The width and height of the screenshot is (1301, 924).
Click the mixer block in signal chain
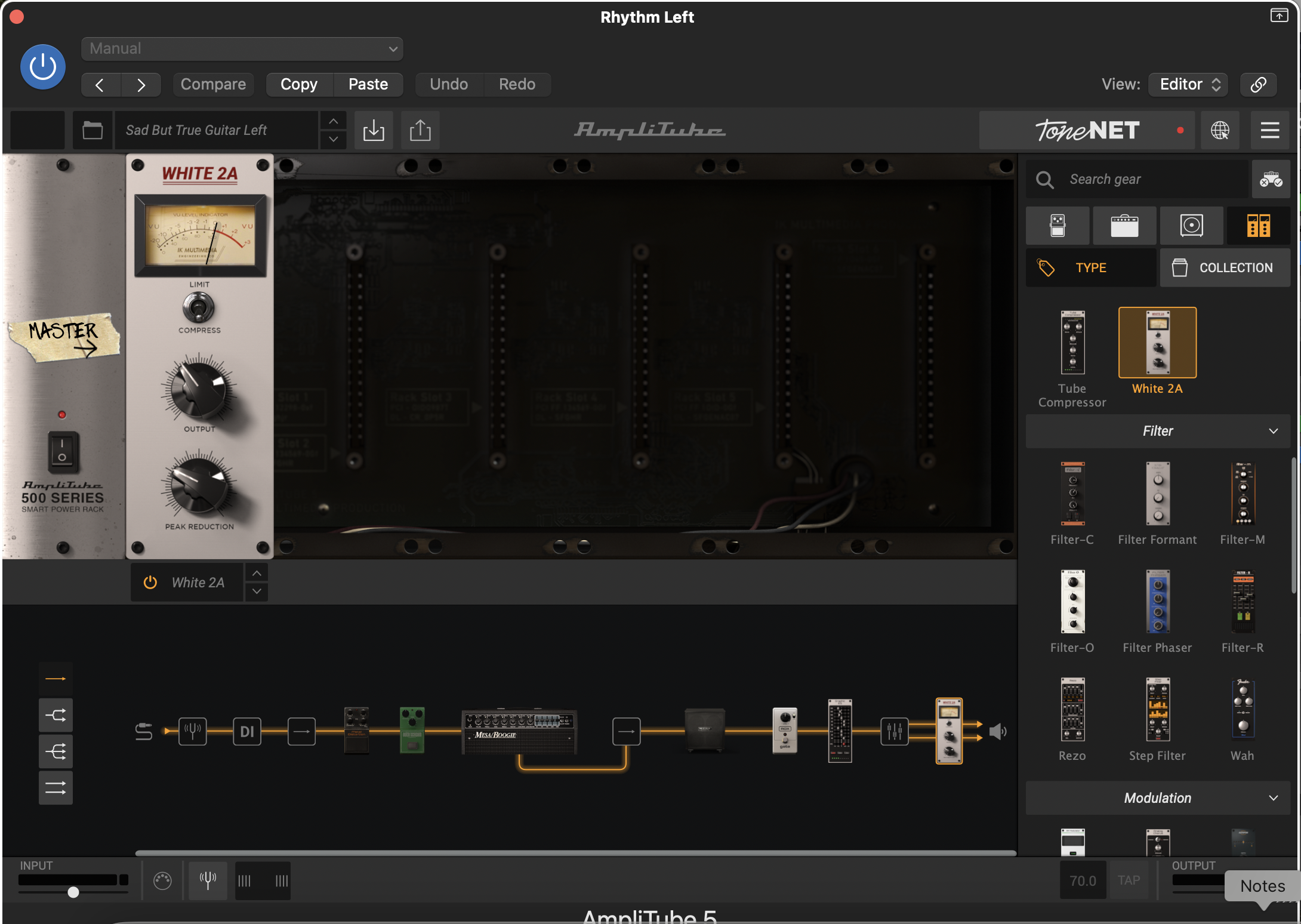click(x=895, y=731)
